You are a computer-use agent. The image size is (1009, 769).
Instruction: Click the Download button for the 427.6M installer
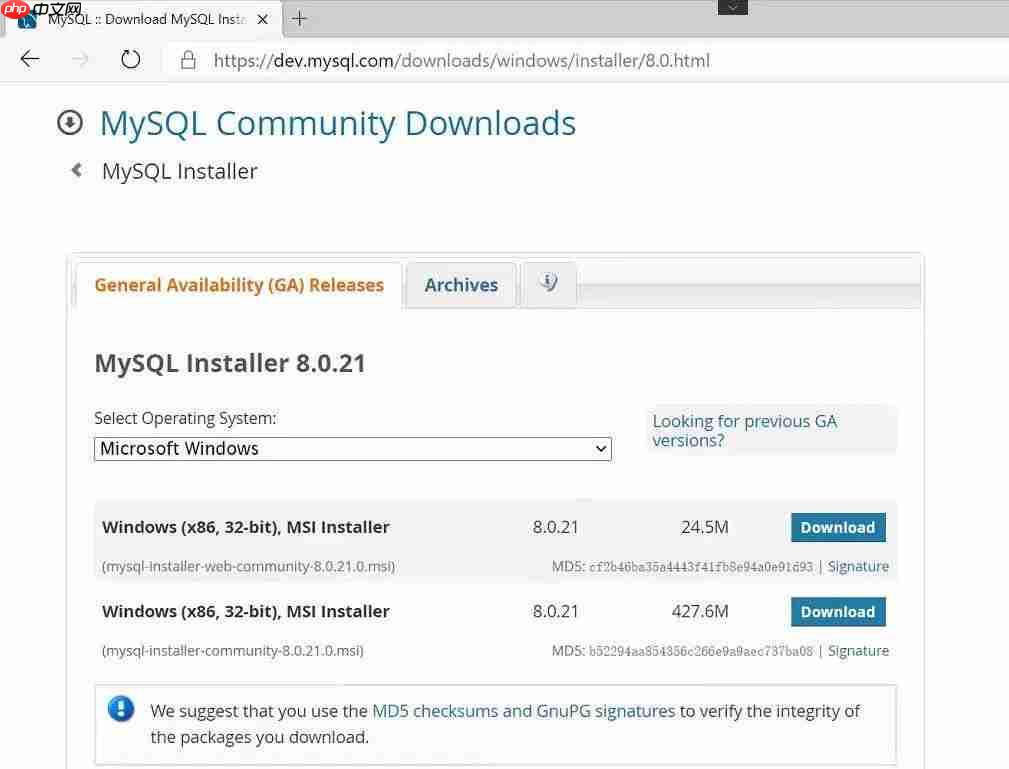pos(837,611)
